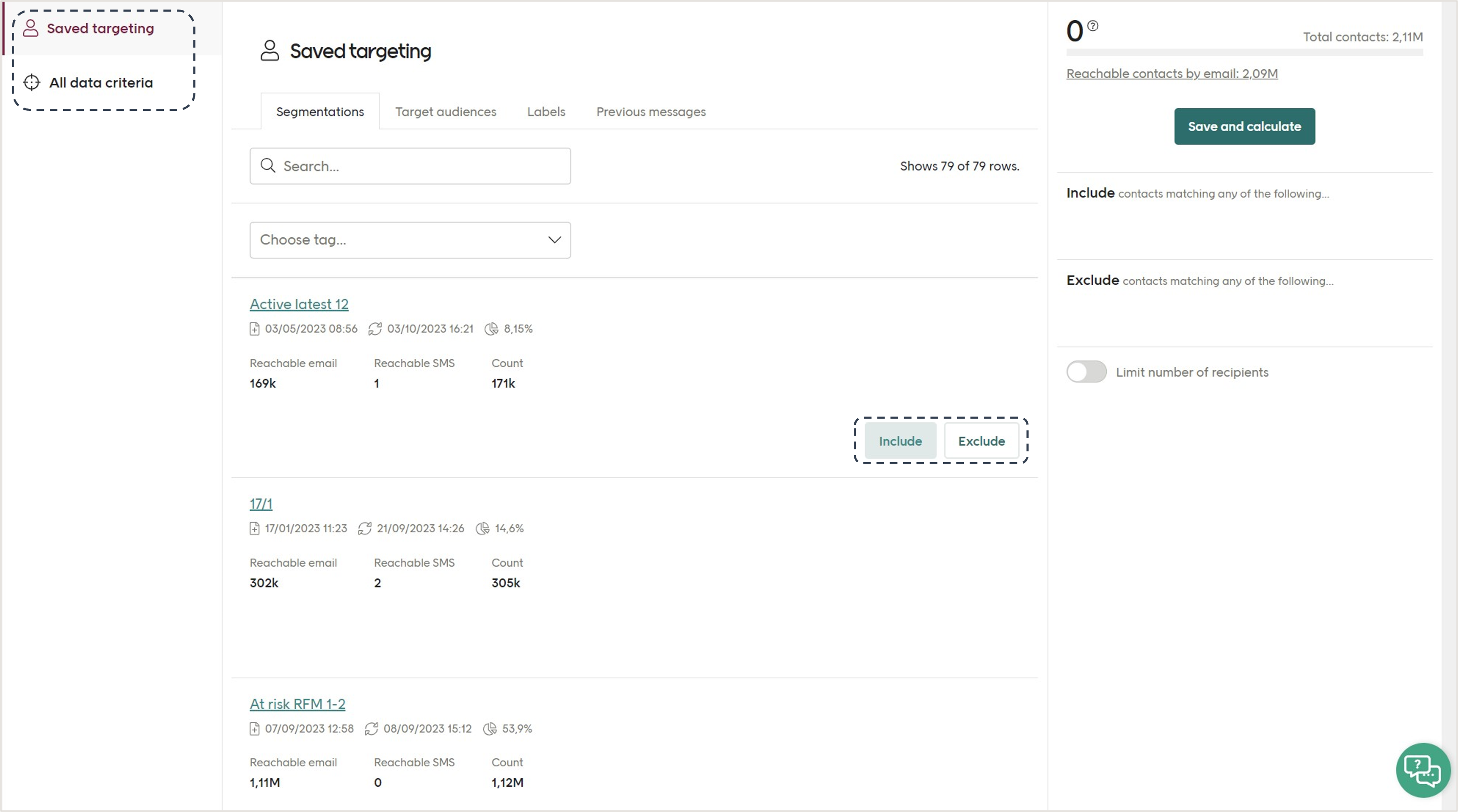Open the At risk RFM 1-2 link
1458x812 pixels.
tap(297, 704)
